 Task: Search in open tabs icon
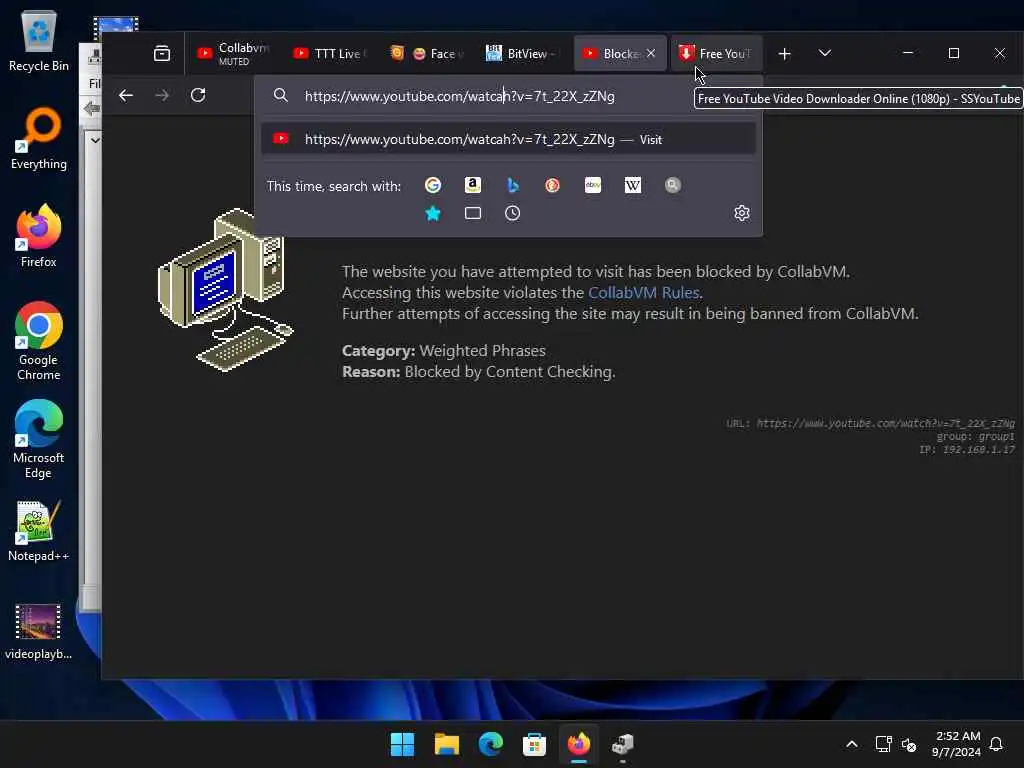coord(473,214)
